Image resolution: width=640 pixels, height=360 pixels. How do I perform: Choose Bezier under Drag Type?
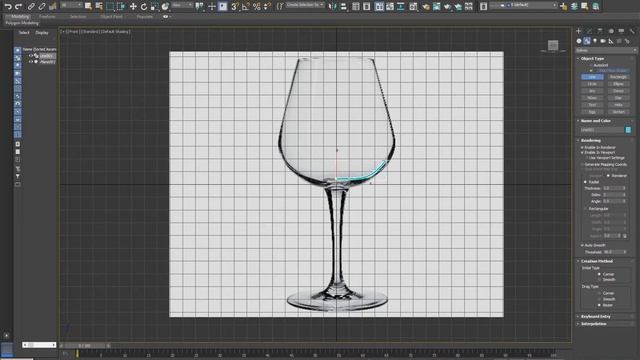click(x=600, y=305)
